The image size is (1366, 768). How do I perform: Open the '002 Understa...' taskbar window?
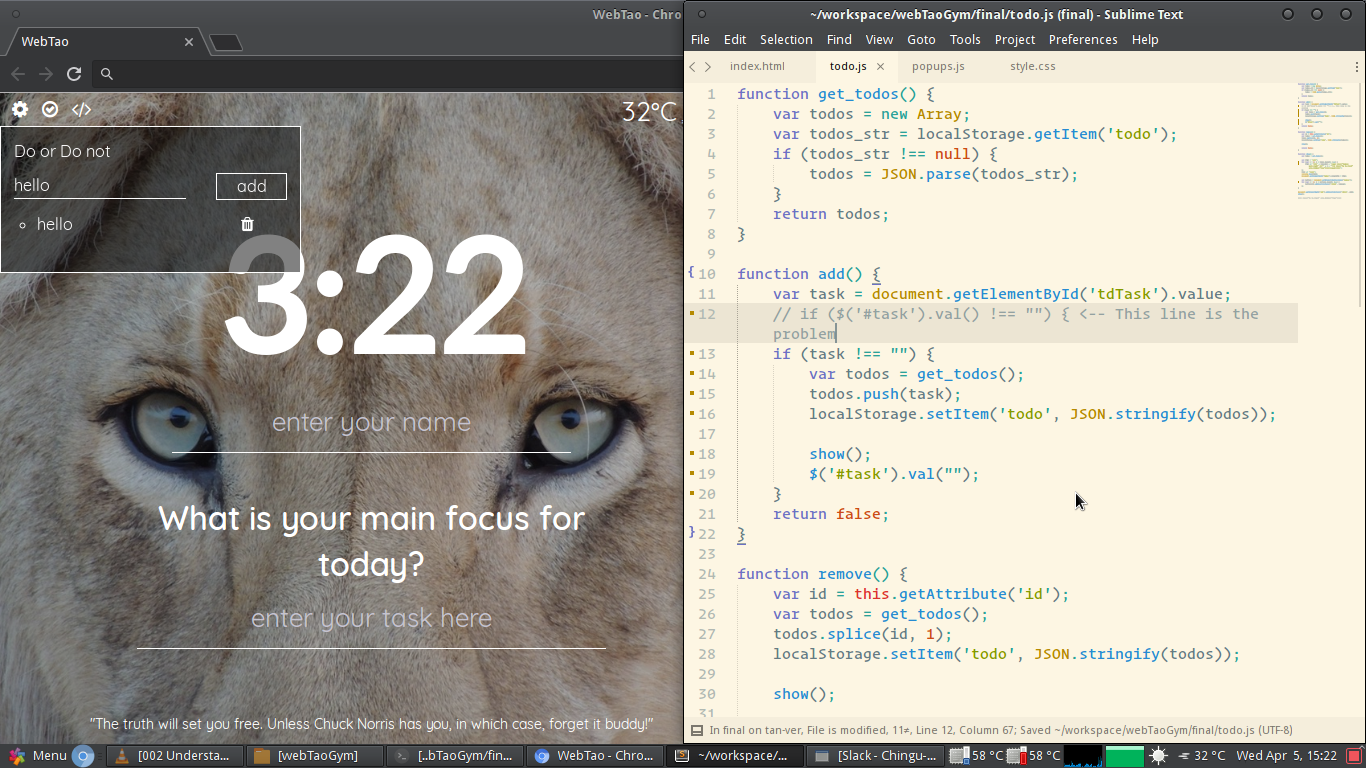tap(176, 756)
